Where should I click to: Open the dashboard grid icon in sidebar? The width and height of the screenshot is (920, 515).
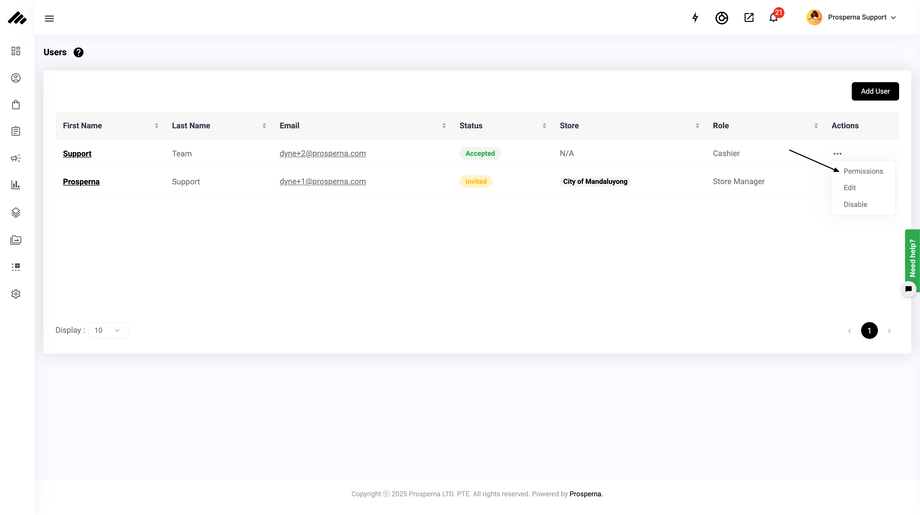point(16,51)
